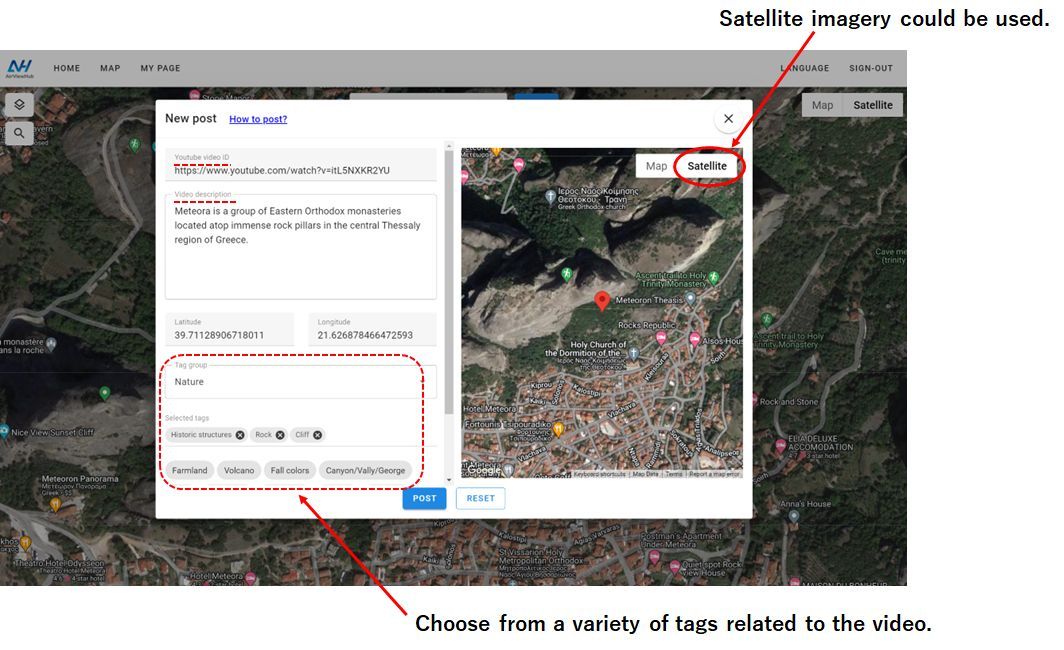This screenshot has height=650, width=1064.
Task: Click the Alsos House pink marker
Action: (694, 338)
